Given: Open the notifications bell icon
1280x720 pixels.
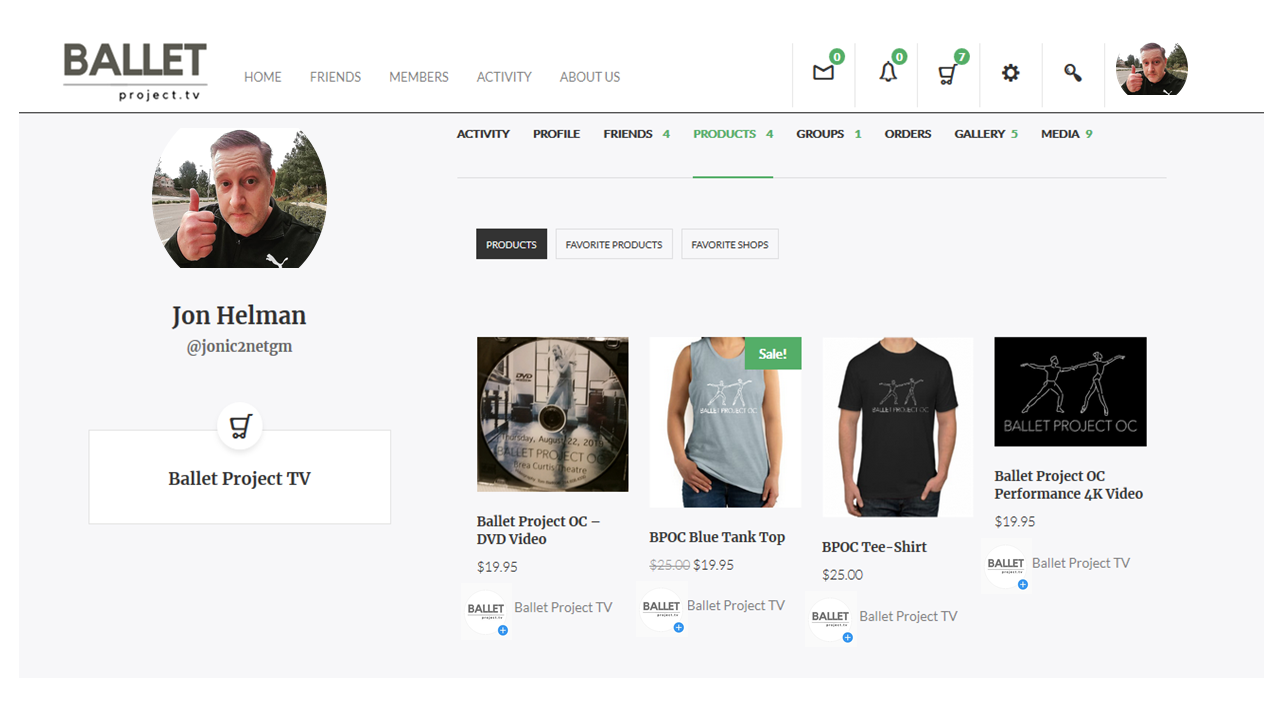Looking at the screenshot, I should click(888, 72).
